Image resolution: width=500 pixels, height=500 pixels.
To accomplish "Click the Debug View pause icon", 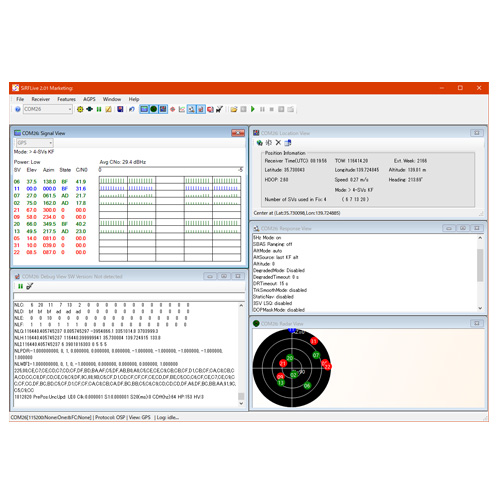I will (21, 286).
